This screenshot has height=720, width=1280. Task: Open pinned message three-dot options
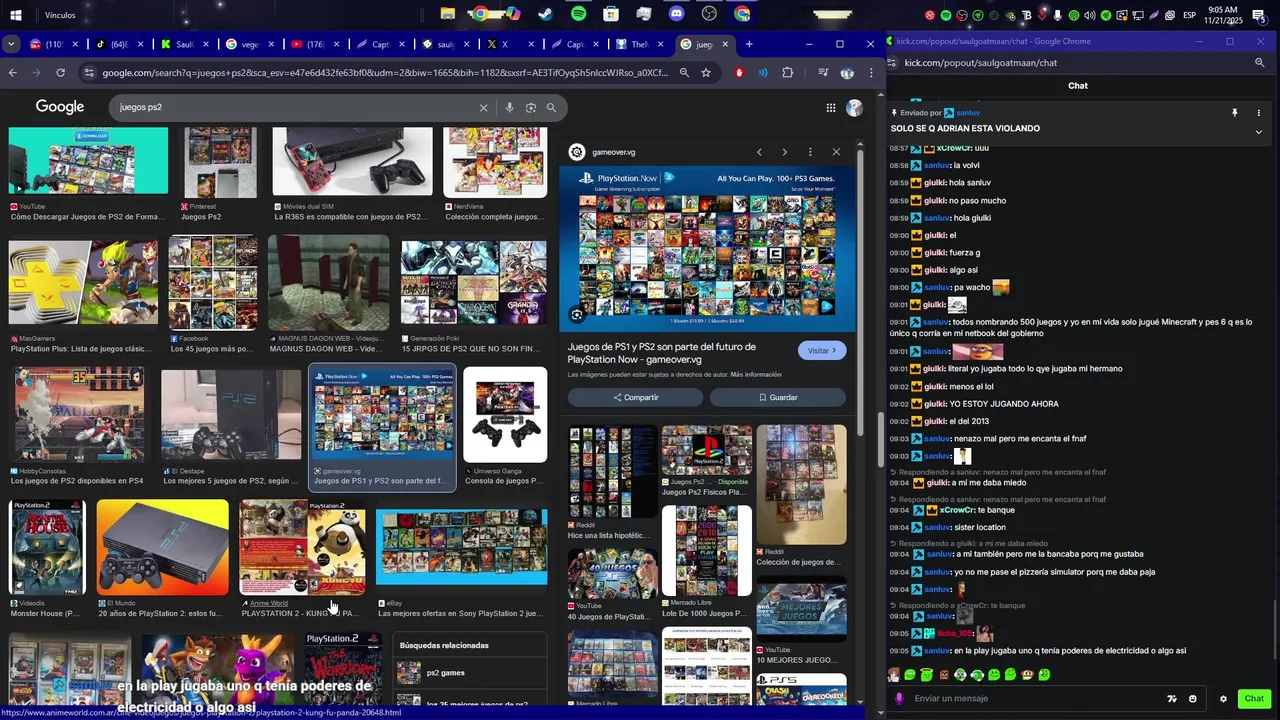coord(1258,113)
